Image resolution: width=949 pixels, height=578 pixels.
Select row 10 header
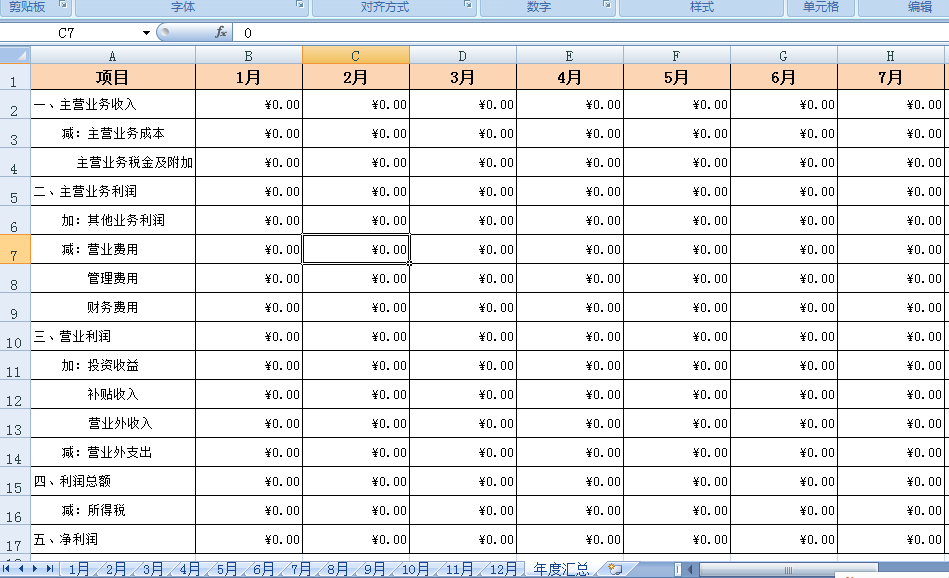(x=15, y=337)
